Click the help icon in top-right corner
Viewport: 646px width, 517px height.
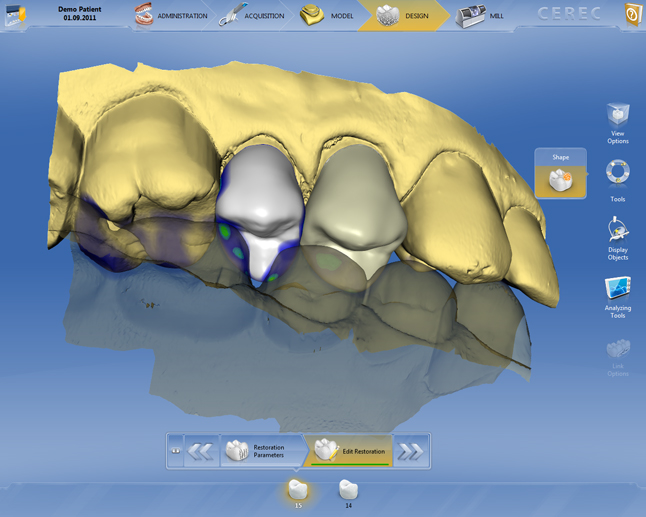[632, 15]
